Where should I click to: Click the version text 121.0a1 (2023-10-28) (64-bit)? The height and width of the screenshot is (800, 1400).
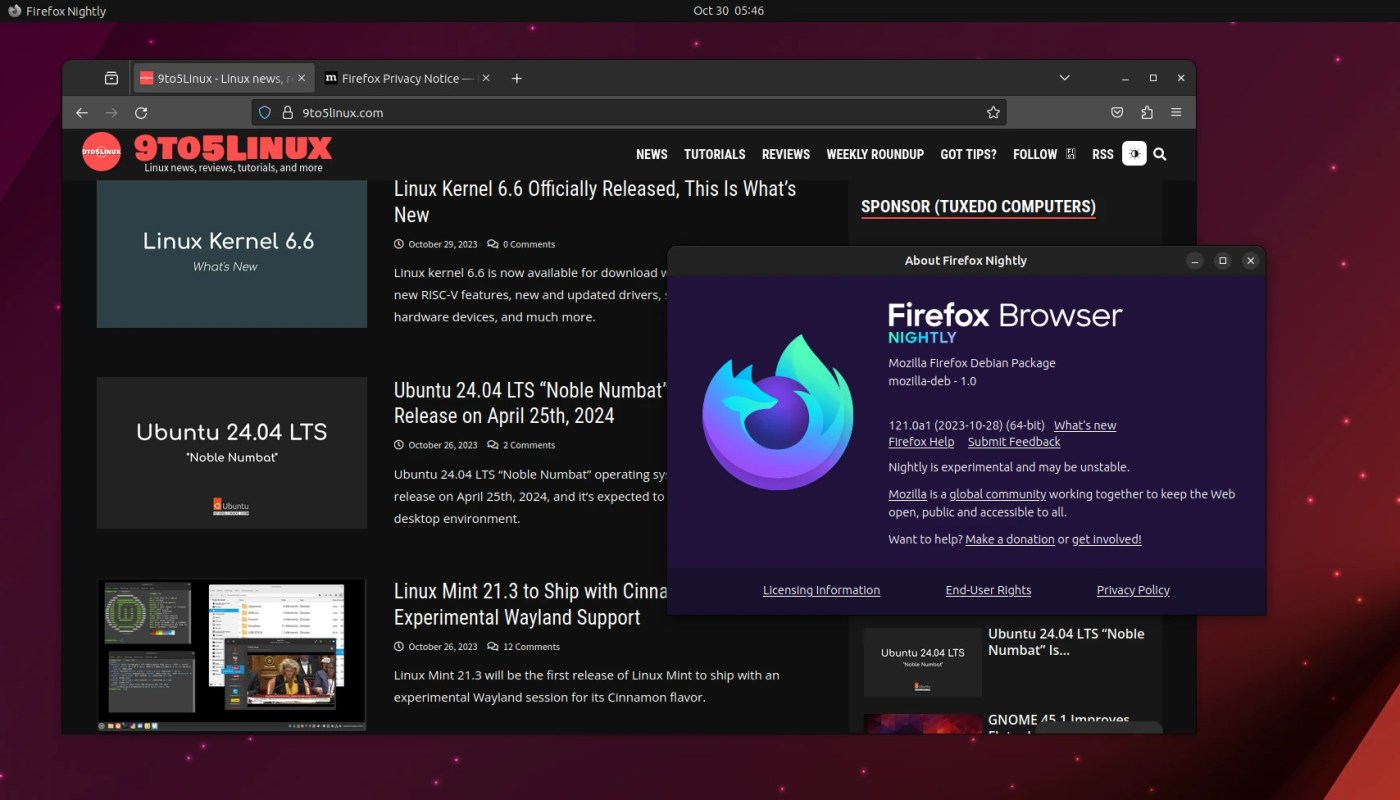click(x=966, y=425)
